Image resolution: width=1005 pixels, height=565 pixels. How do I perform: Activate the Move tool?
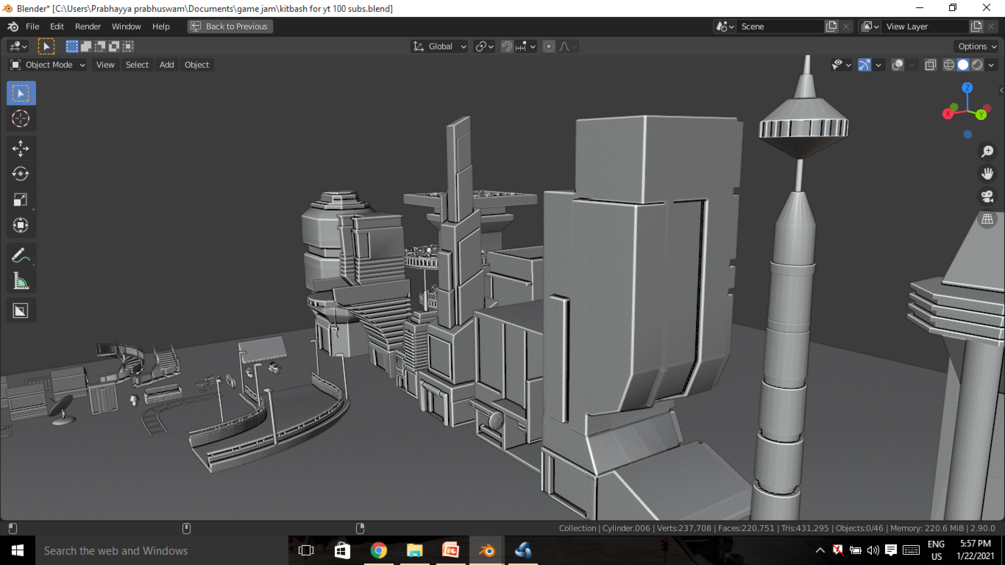click(20, 148)
